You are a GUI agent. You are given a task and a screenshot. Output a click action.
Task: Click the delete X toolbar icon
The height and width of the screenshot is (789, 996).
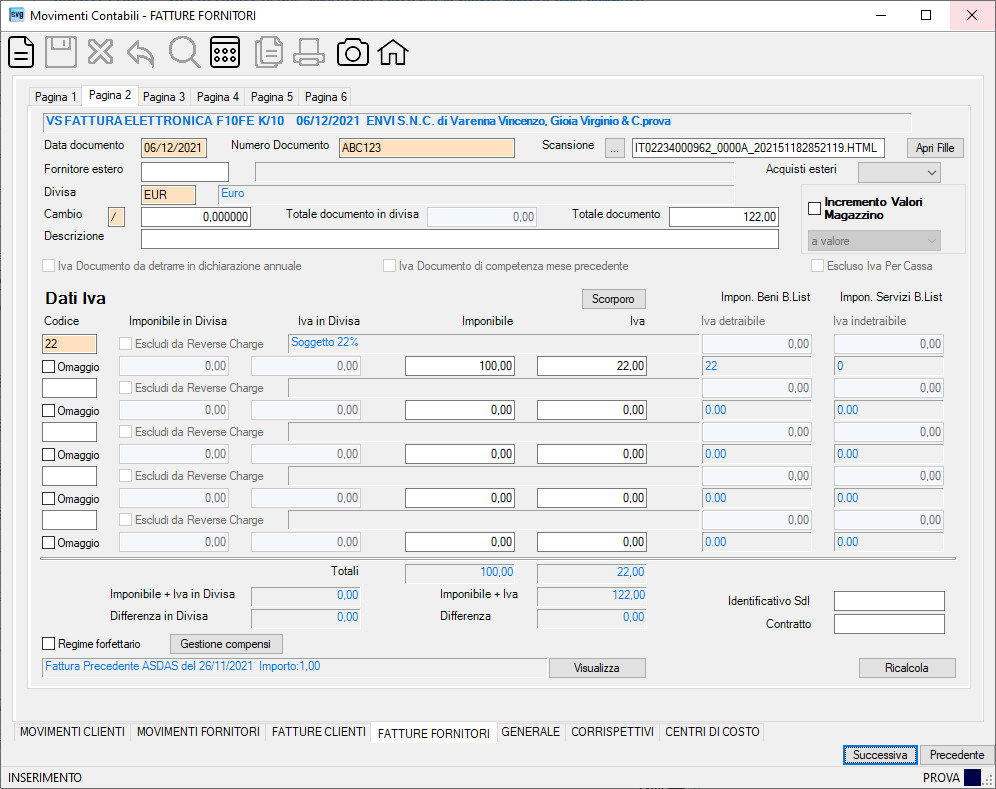pos(100,52)
